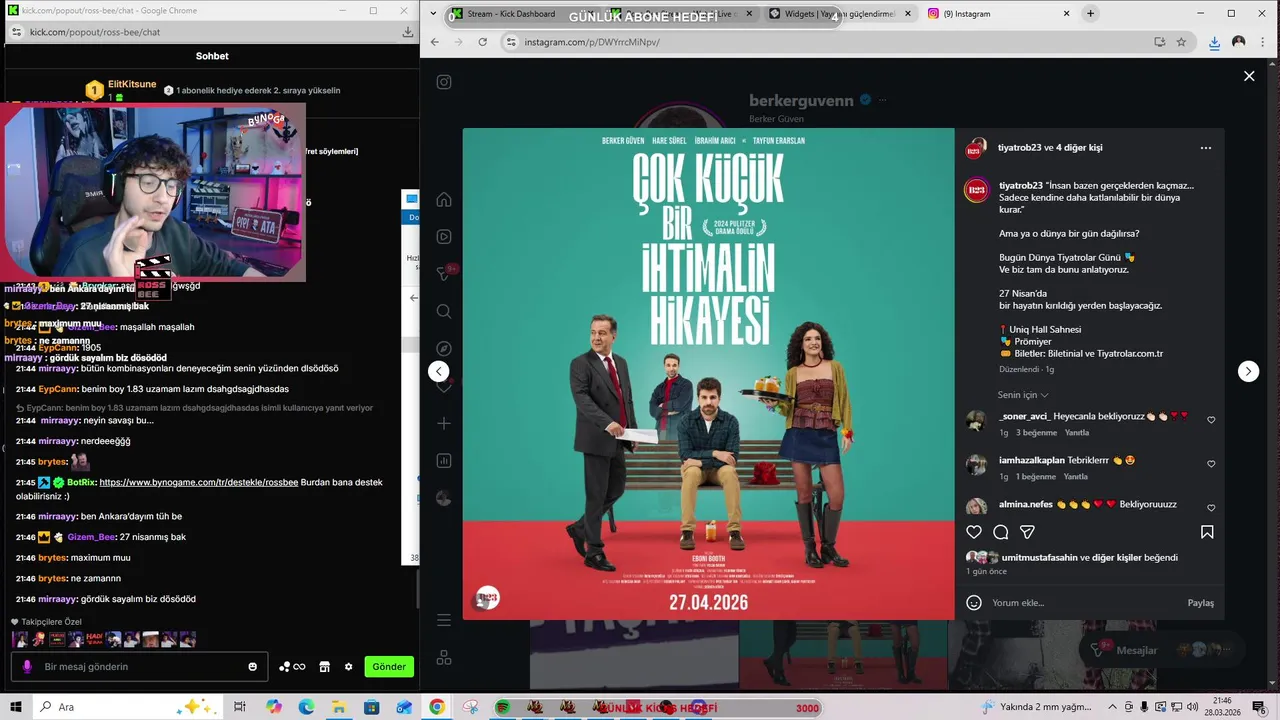This screenshot has height=720, width=1280.
Task: Open Kick chat shop icon
Action: [324, 667]
